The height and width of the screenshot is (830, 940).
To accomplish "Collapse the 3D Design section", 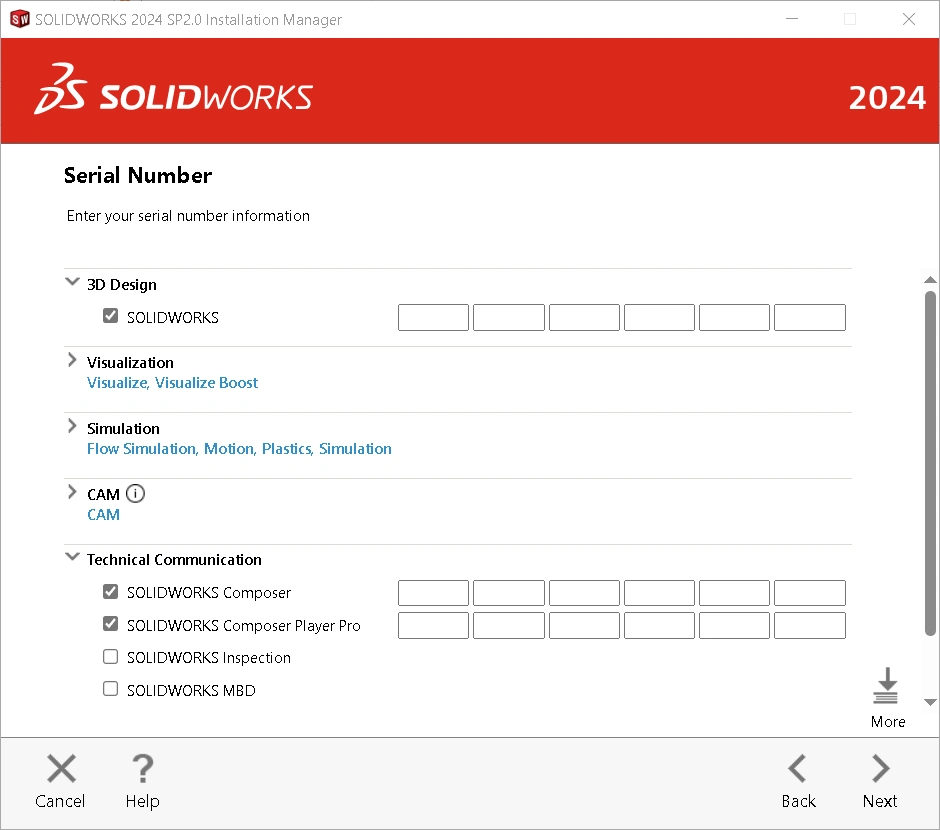I will [x=72, y=282].
